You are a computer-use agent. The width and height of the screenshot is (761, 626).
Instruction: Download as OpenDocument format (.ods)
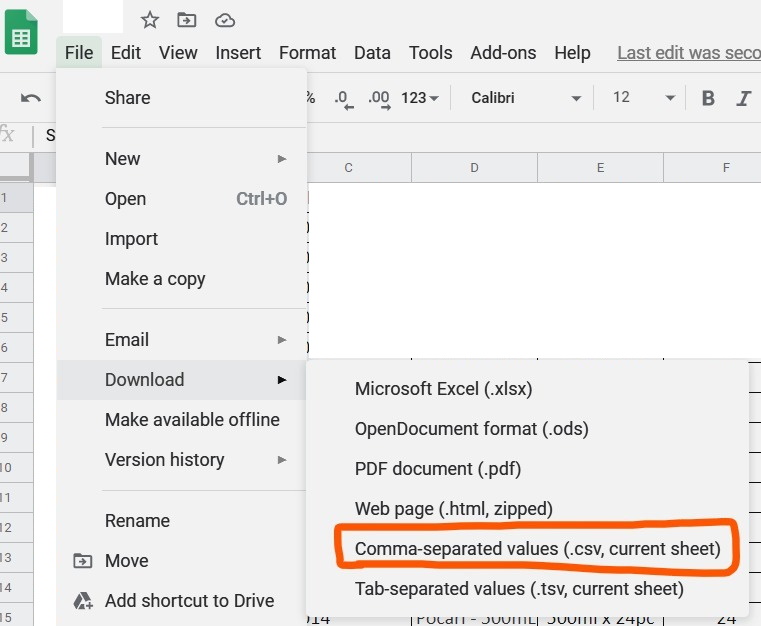tap(528, 429)
